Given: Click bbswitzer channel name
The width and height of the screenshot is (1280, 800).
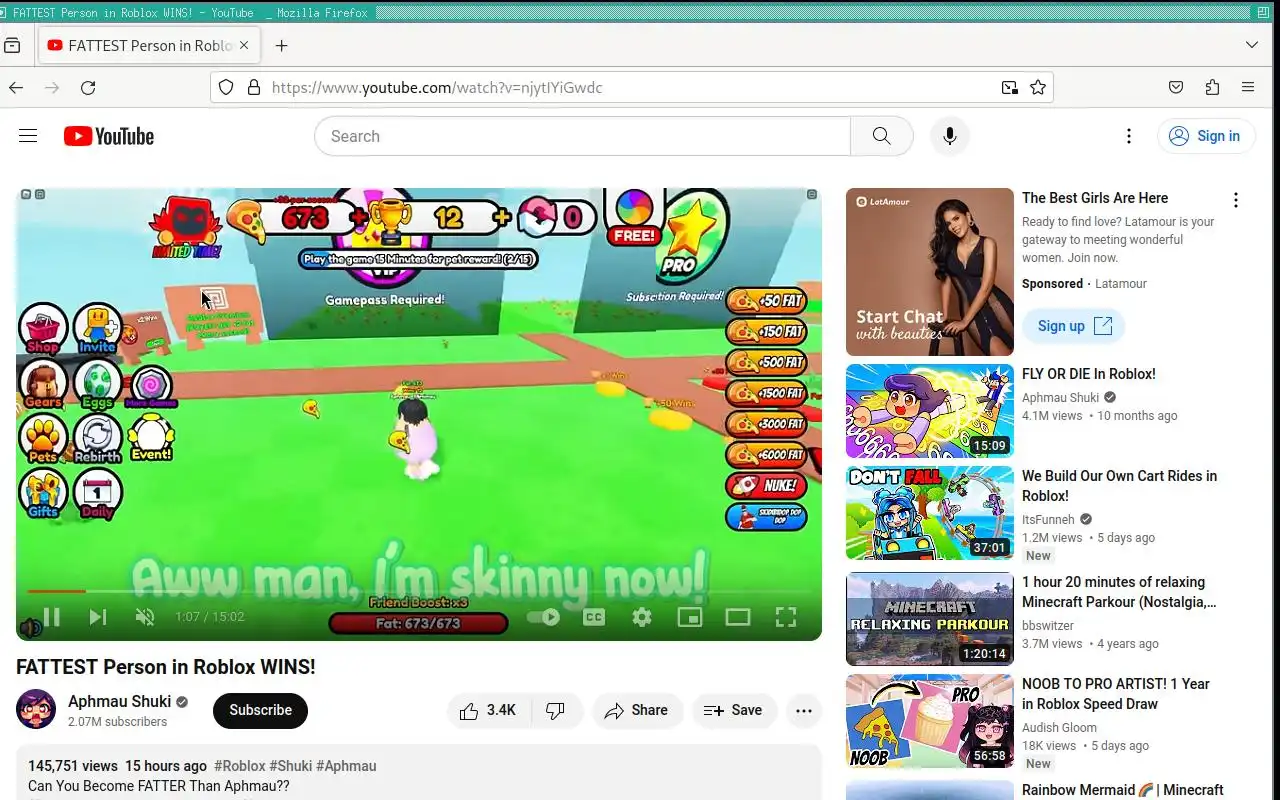Looking at the screenshot, I should tap(1048, 626).
